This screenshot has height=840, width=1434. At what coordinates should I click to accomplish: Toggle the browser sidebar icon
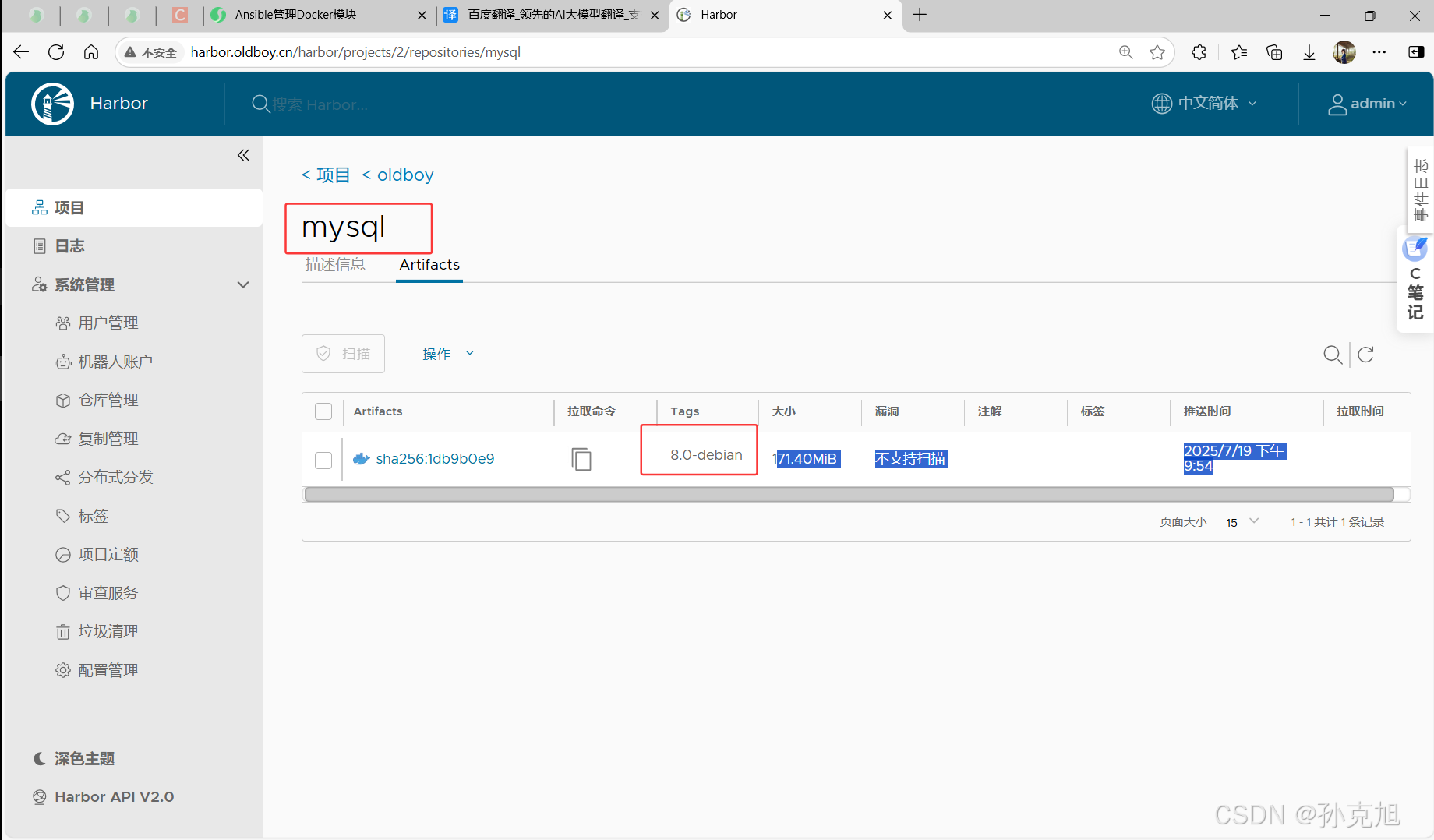1416,52
